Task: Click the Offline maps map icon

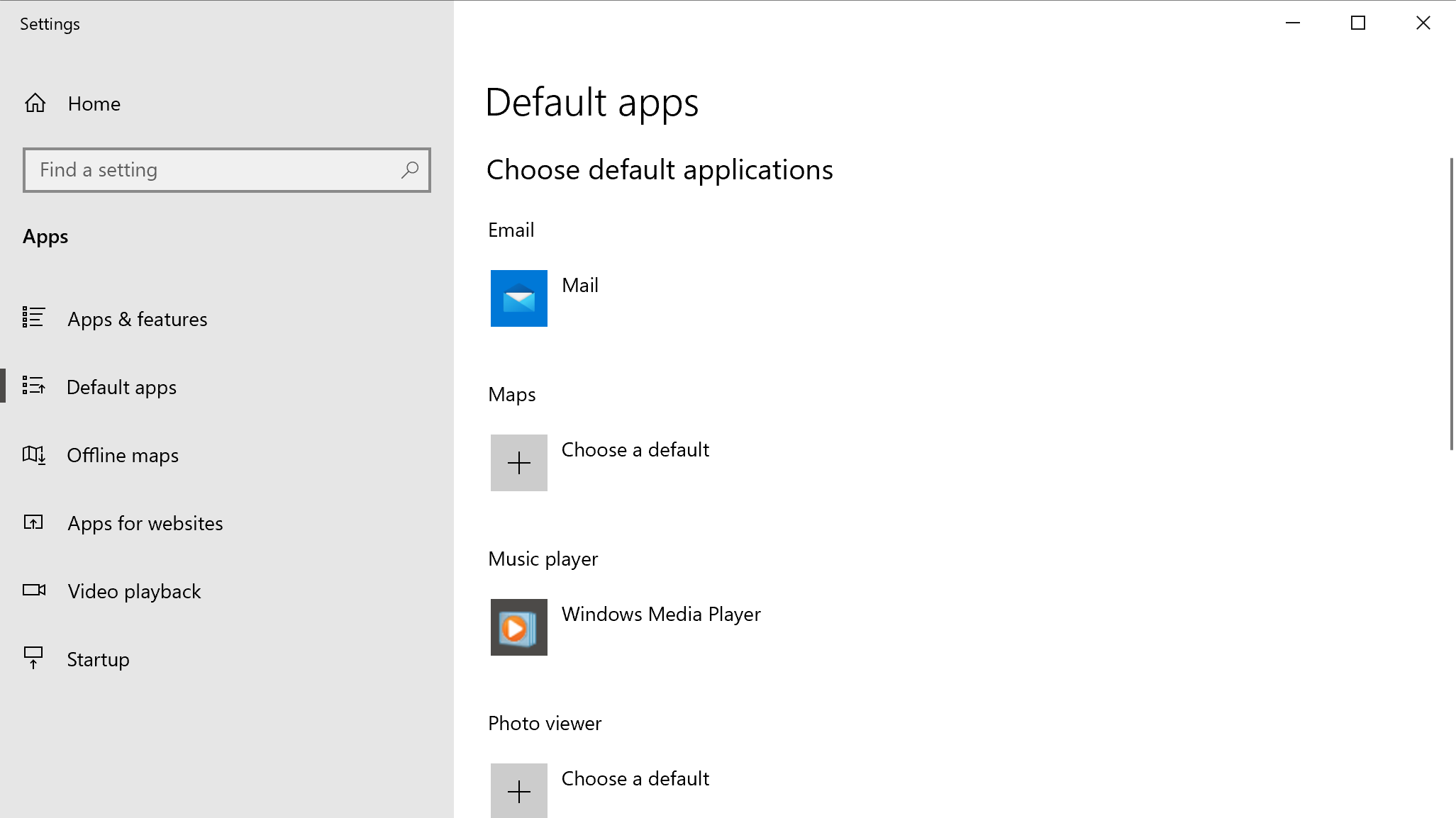Action: 33,454
